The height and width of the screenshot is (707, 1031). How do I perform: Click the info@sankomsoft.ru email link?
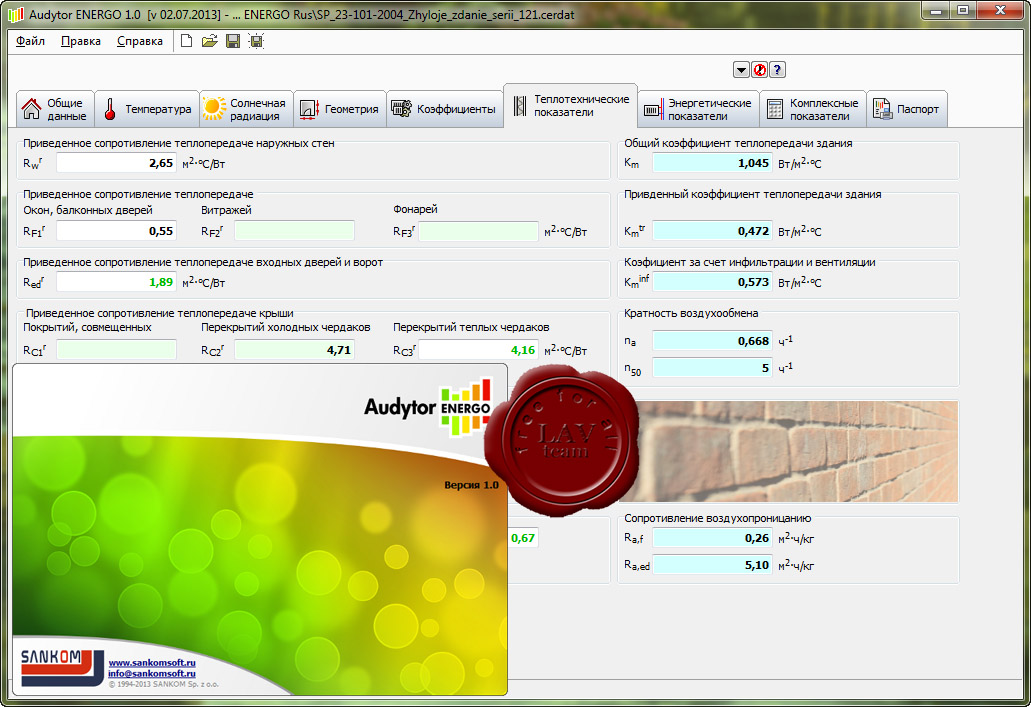(x=152, y=673)
